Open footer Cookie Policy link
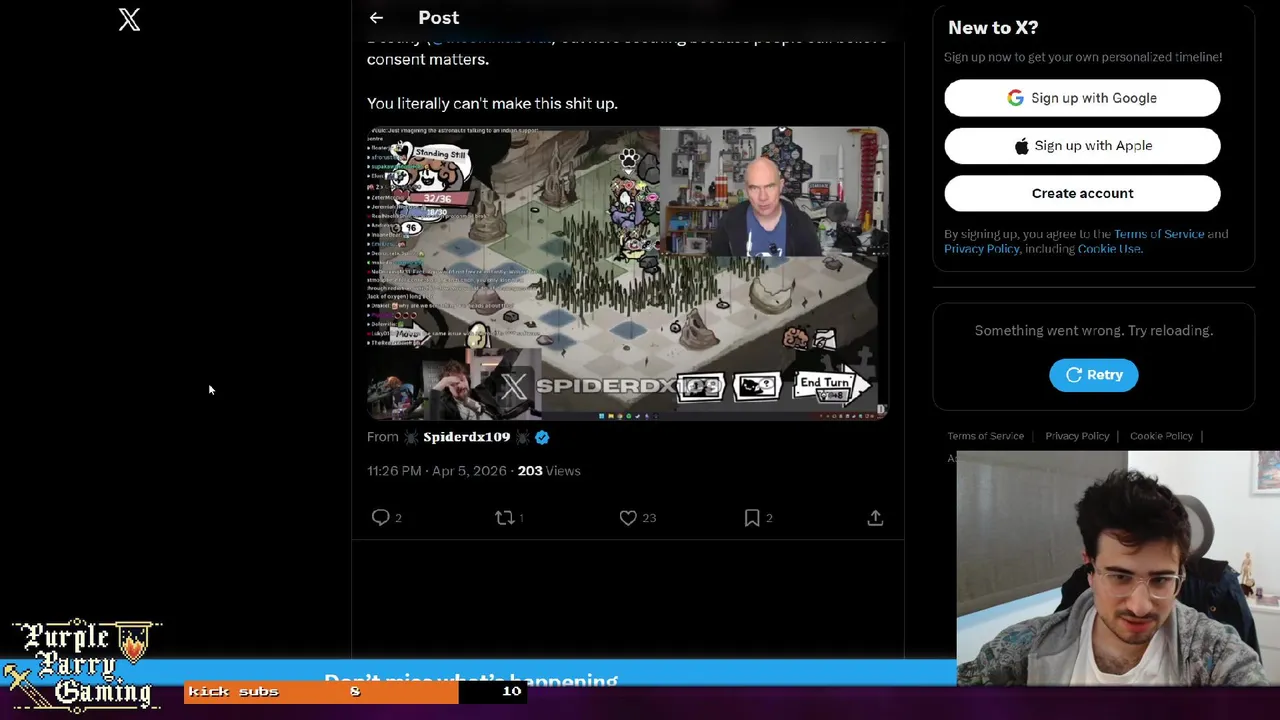 tap(1161, 436)
